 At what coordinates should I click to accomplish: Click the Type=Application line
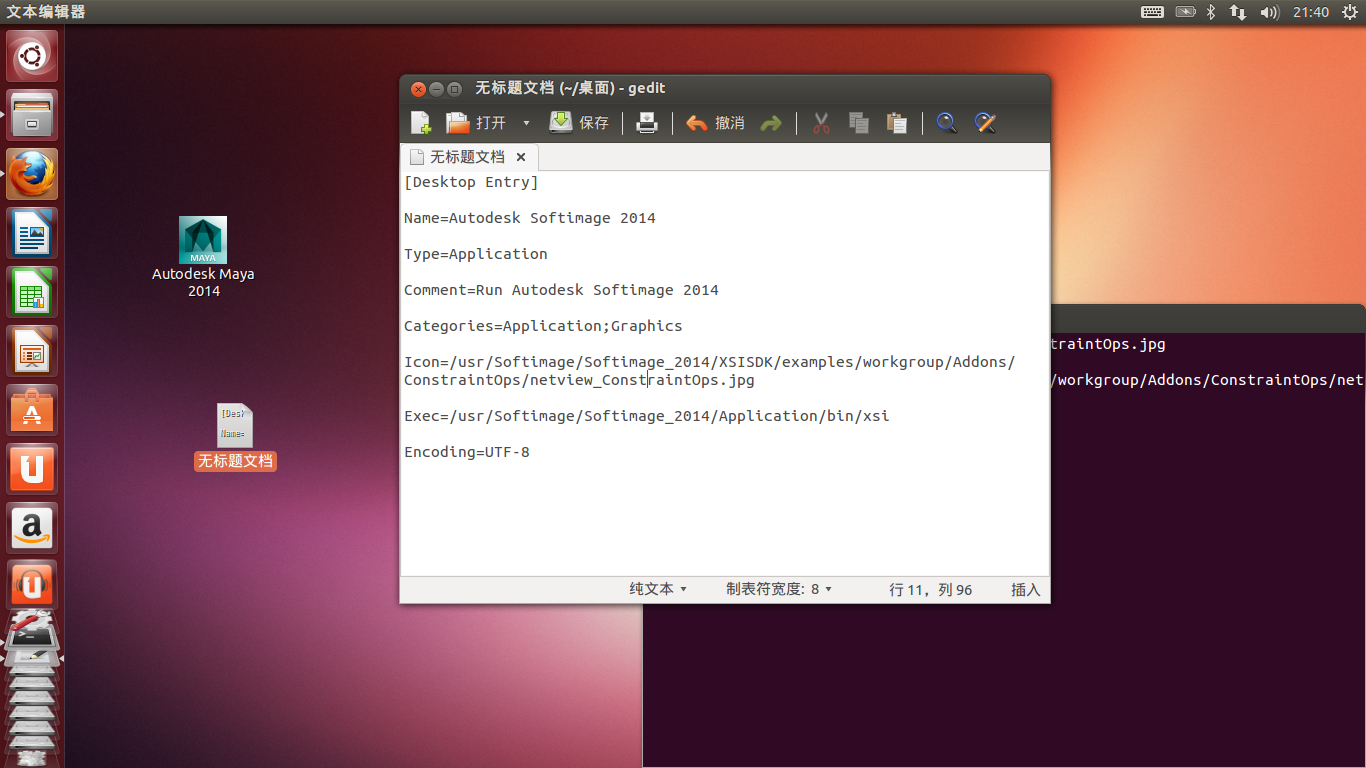click(x=476, y=254)
